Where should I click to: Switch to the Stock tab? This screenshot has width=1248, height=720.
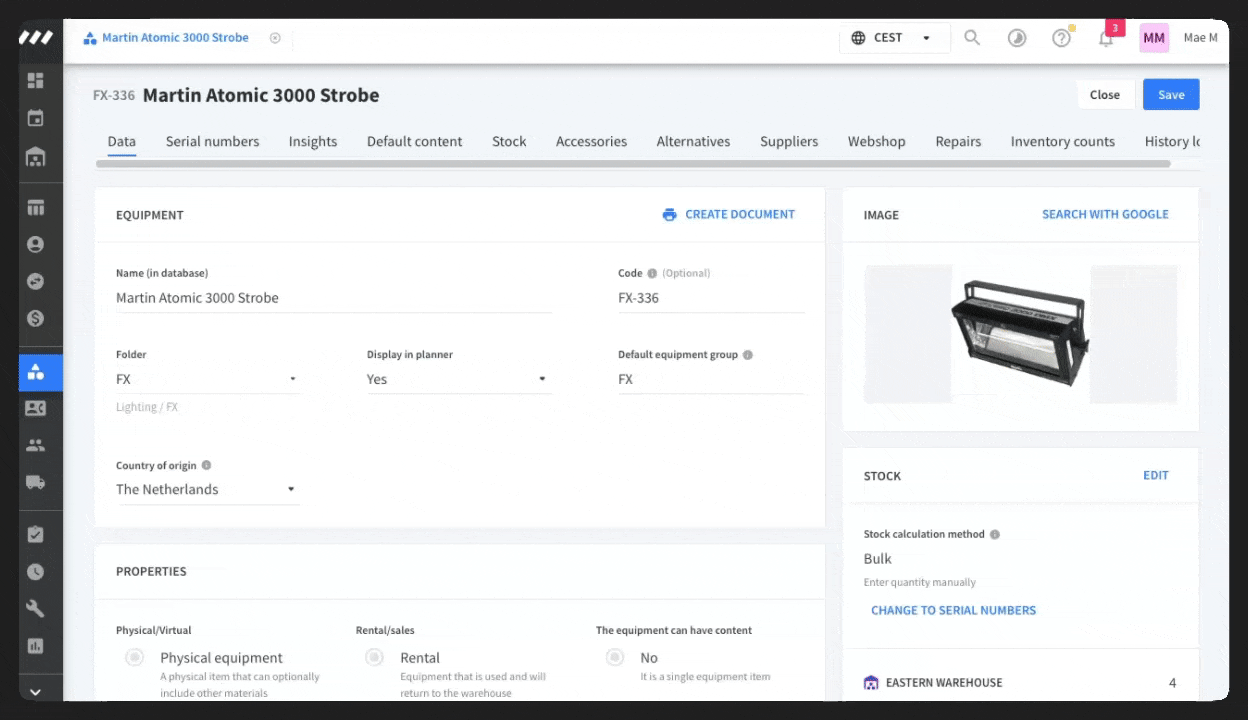[x=509, y=141]
